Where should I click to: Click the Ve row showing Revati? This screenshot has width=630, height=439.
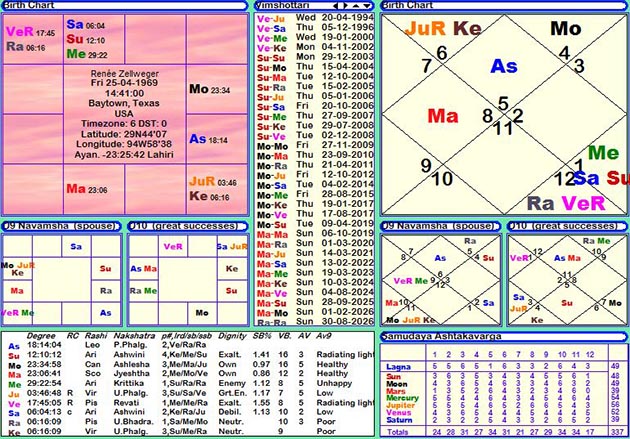tap(191, 403)
